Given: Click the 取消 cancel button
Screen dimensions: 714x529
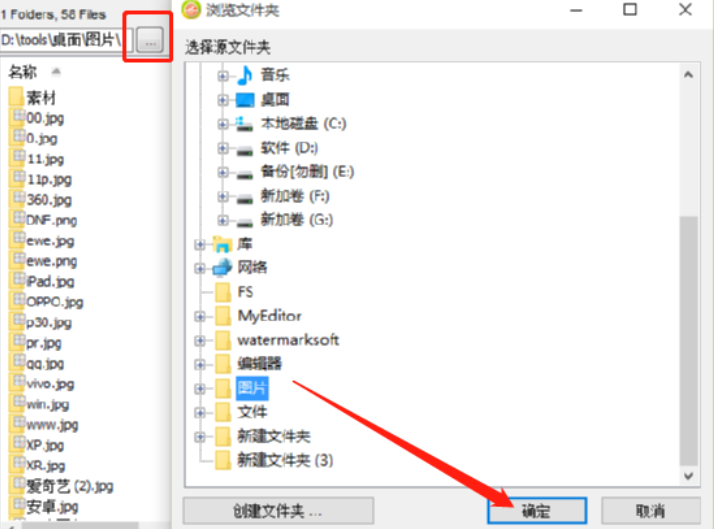Looking at the screenshot, I should pos(650,511).
